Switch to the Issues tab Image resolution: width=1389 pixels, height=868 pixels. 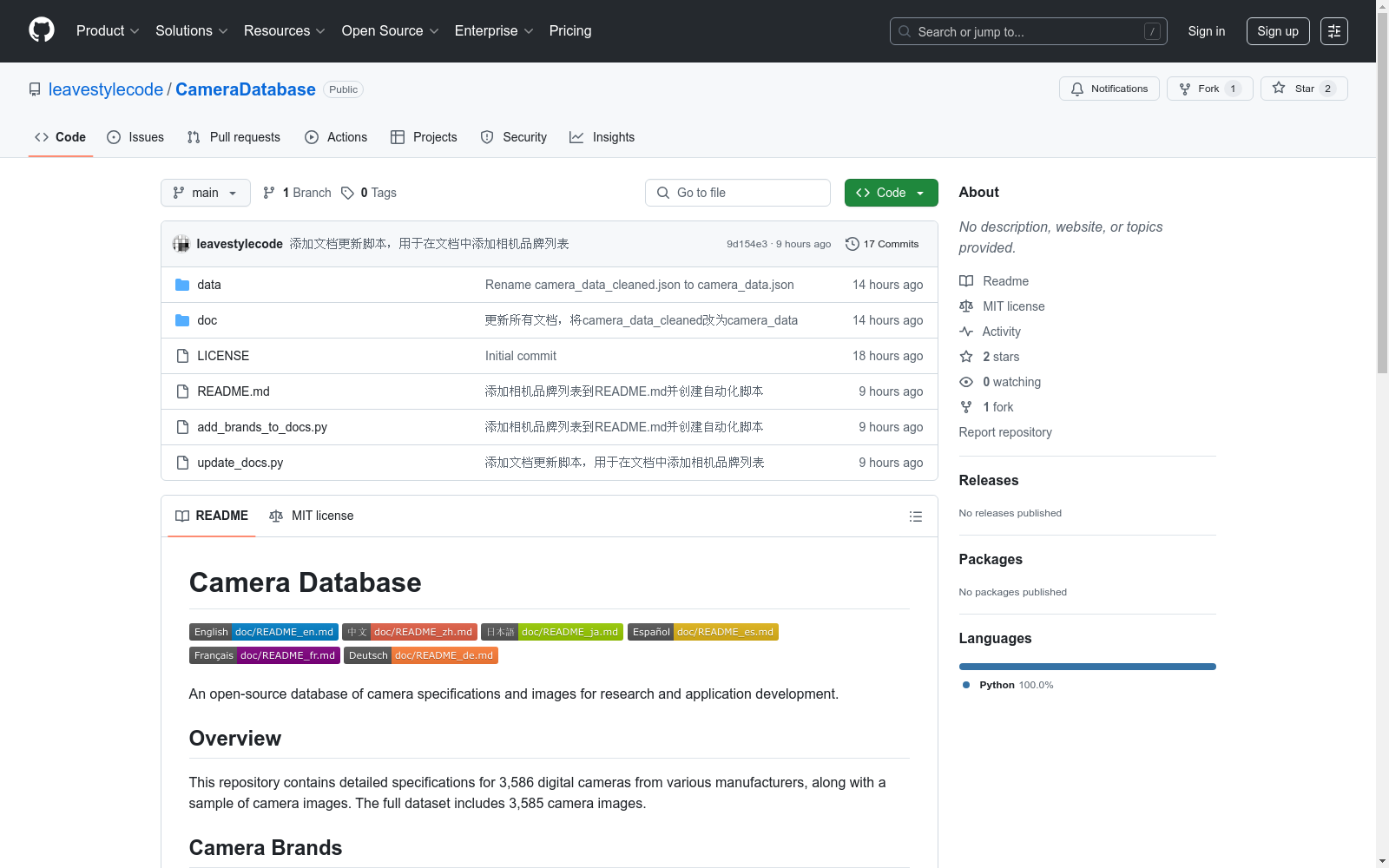point(135,137)
